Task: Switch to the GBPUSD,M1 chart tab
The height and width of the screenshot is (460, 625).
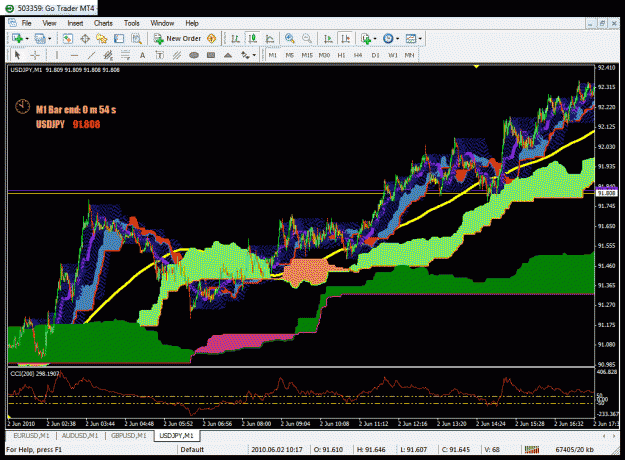Action: point(129,435)
